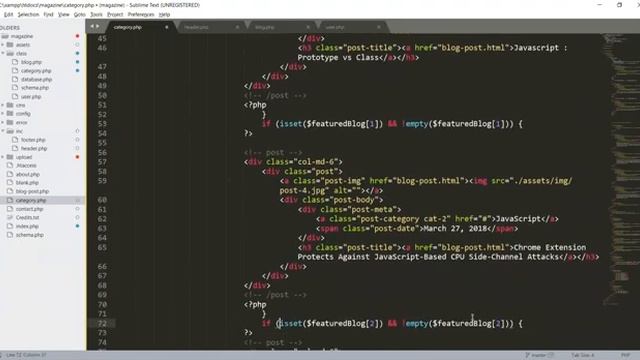Click the cms folder icon

(10, 105)
